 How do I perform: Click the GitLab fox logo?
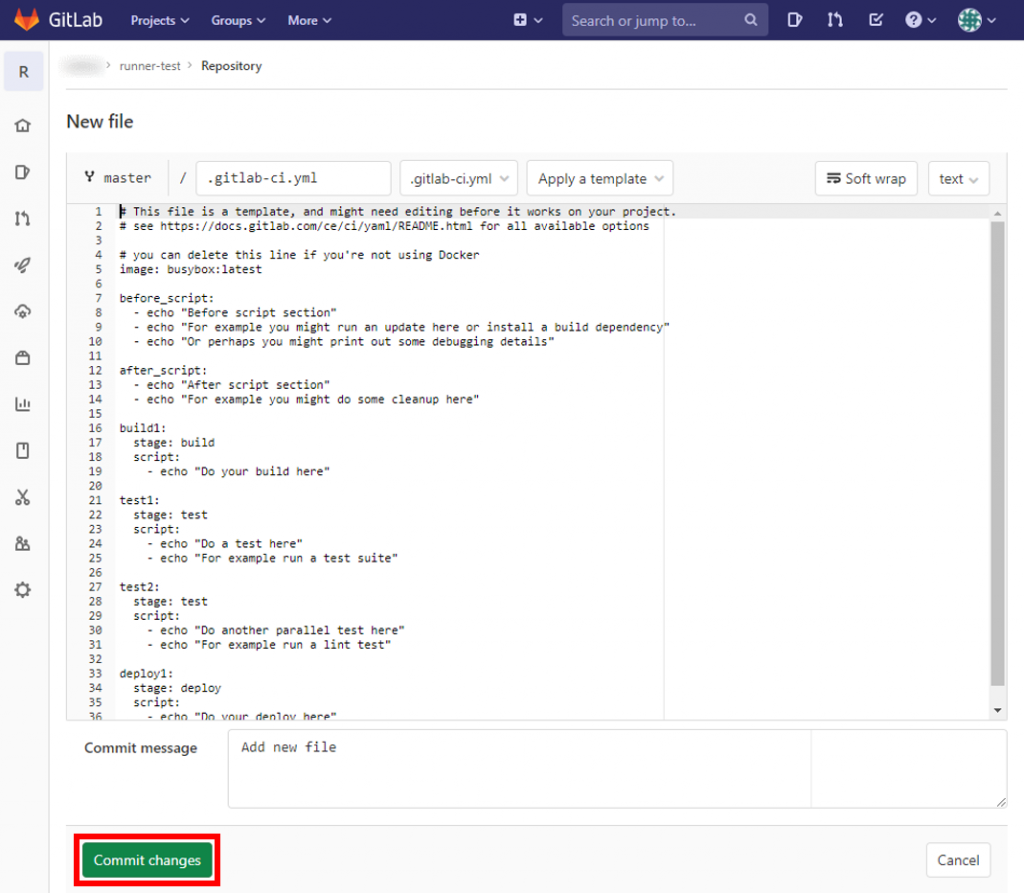(27, 20)
